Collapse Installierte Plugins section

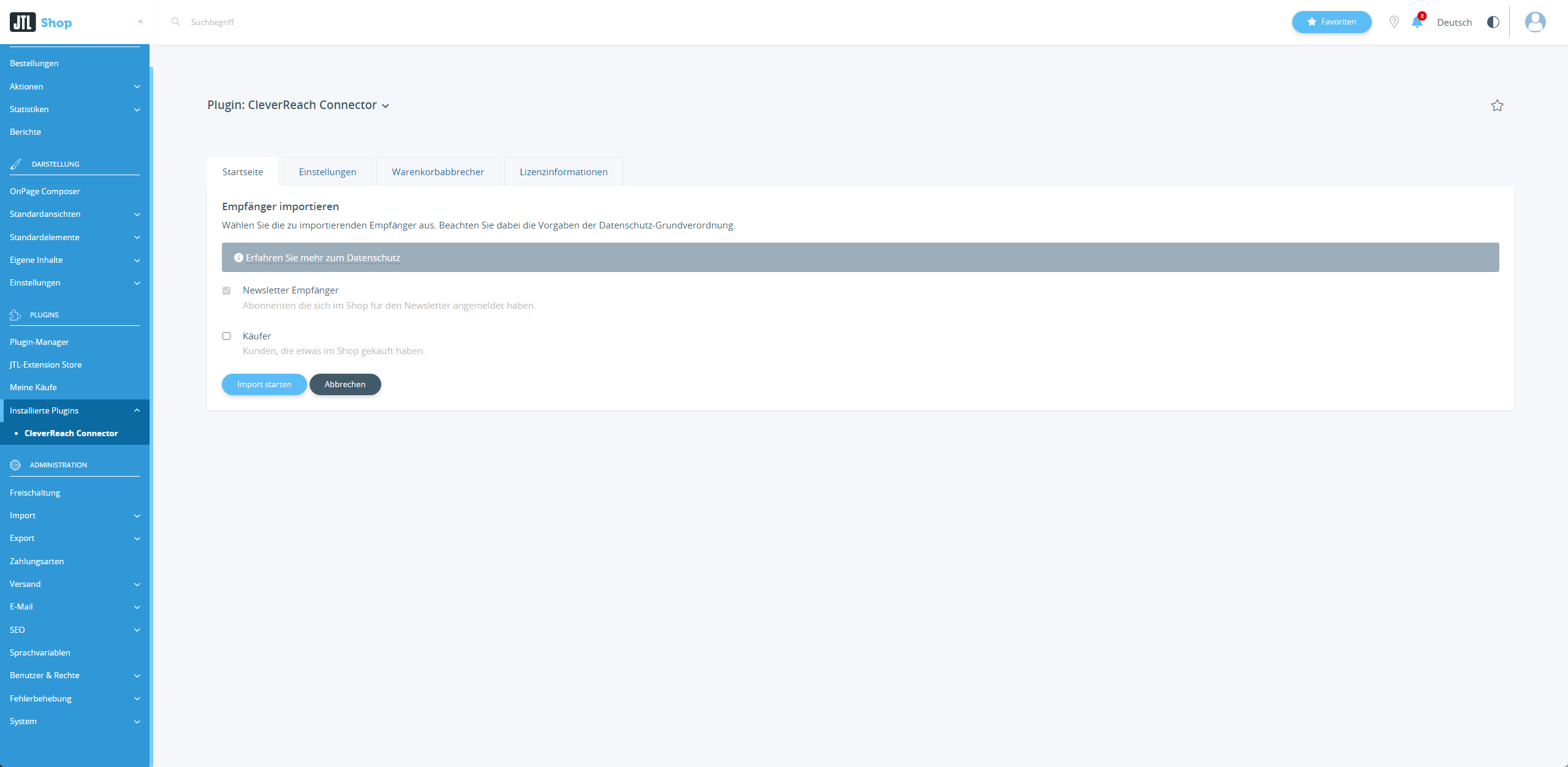[75, 410]
